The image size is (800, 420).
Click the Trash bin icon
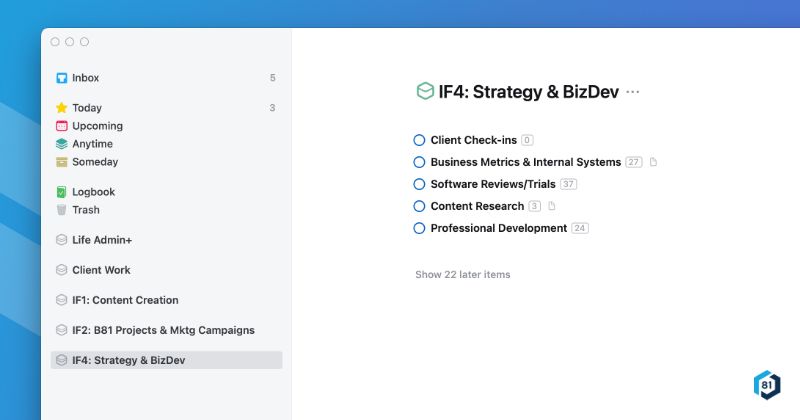click(x=62, y=210)
